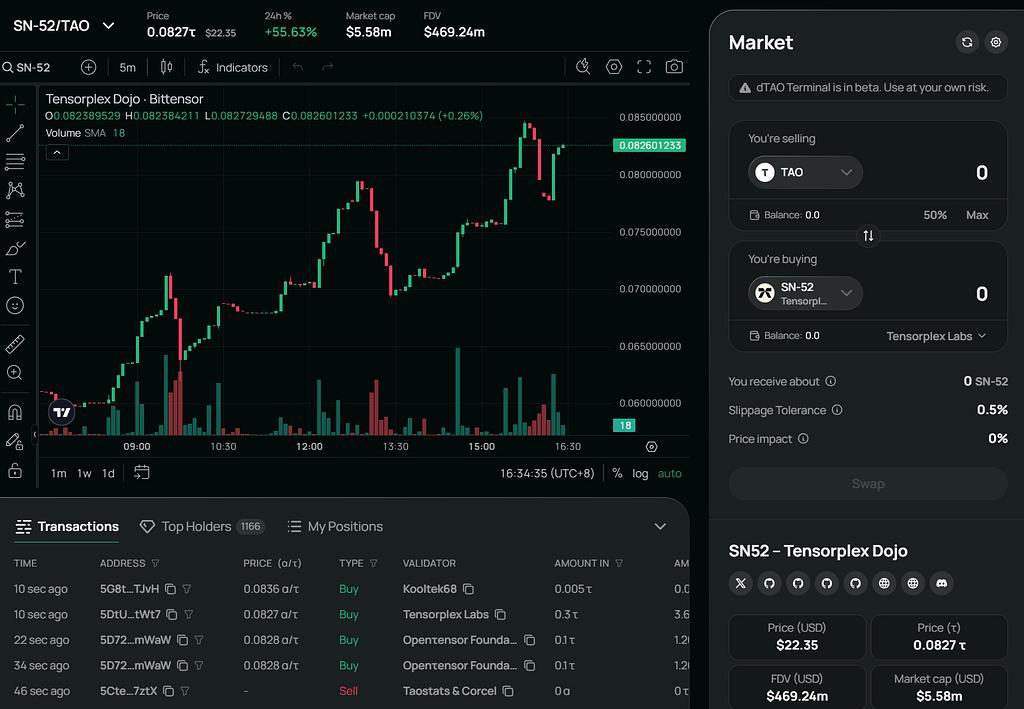Flip the swap direction arrows

868,236
